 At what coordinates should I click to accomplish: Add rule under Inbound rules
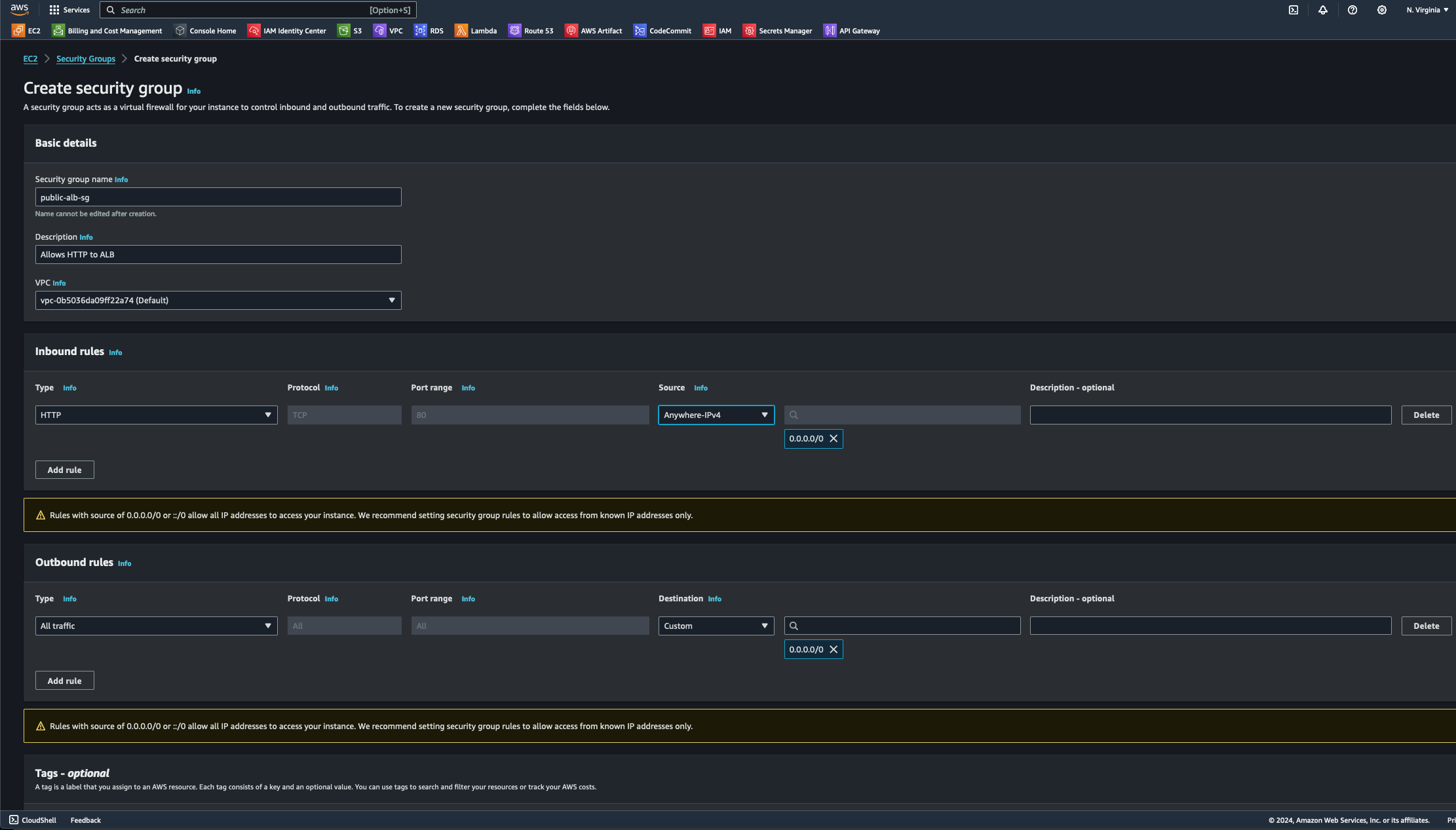65,470
